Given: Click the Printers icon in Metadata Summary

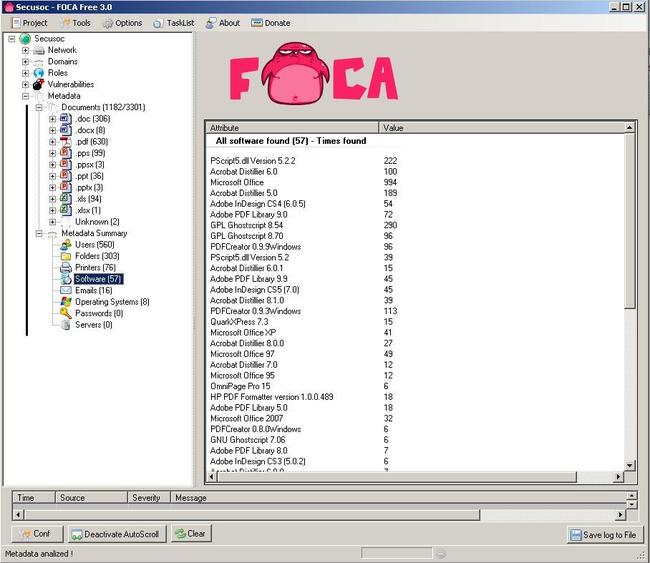Looking at the screenshot, I should click(65, 267).
